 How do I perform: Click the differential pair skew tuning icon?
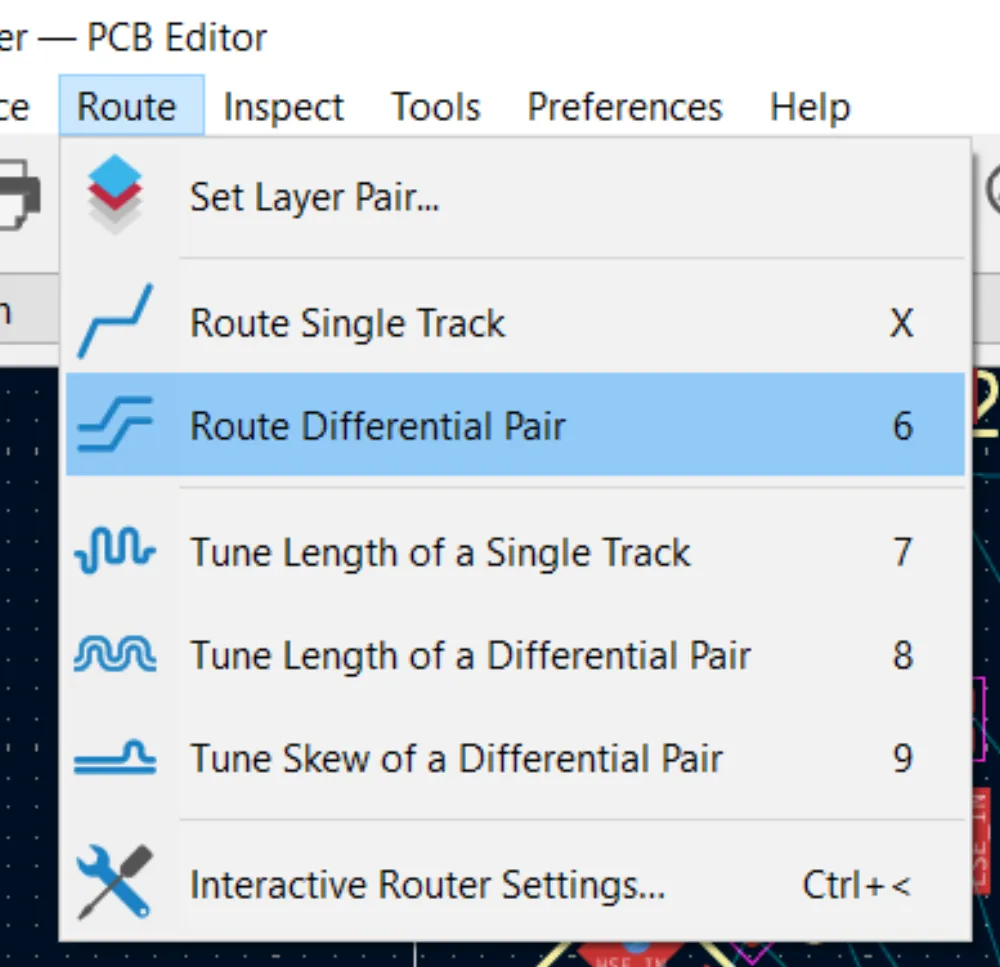tap(115, 759)
